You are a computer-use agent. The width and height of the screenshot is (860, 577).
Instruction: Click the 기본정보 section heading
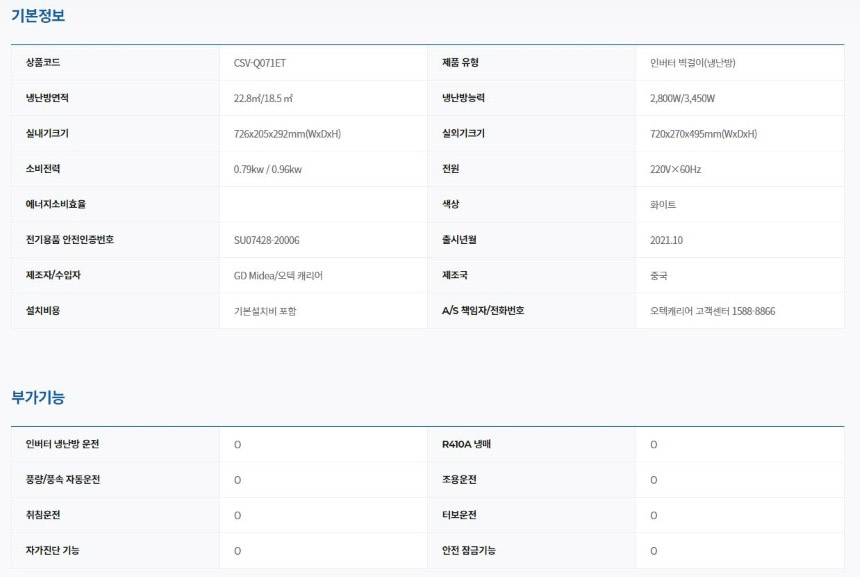click(x=38, y=16)
